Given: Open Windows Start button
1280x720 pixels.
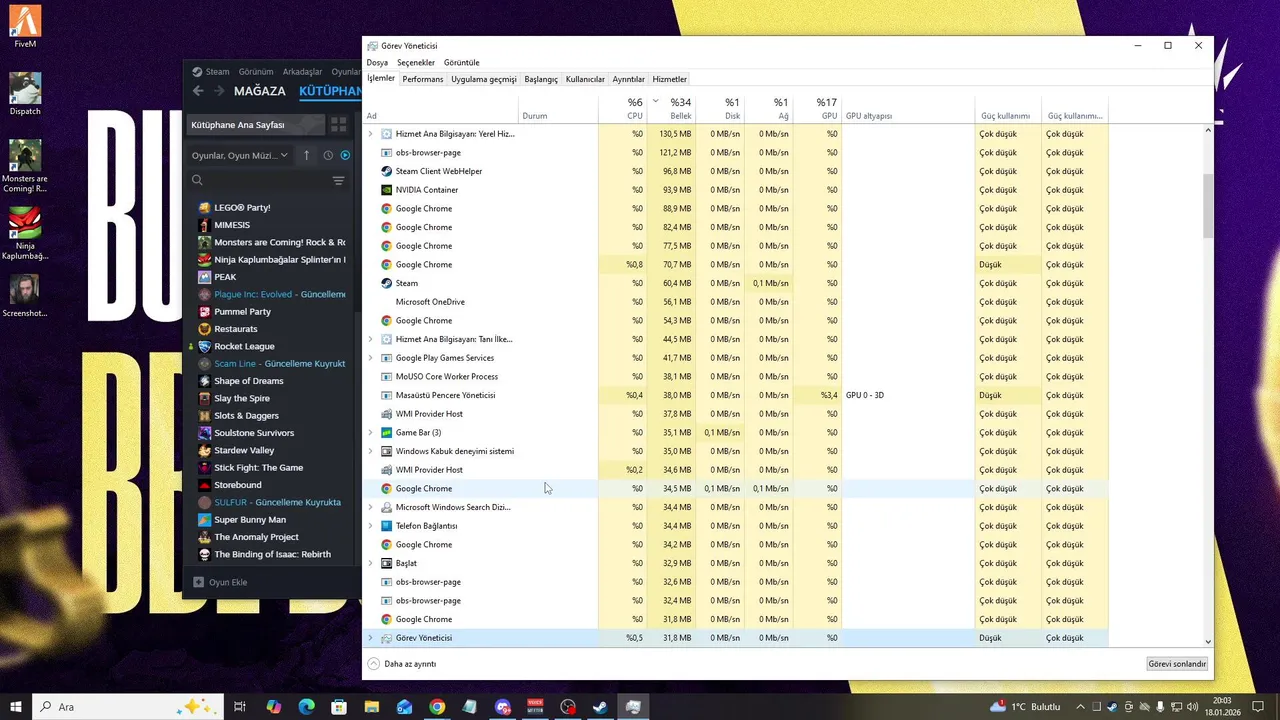Looking at the screenshot, I should (16, 707).
